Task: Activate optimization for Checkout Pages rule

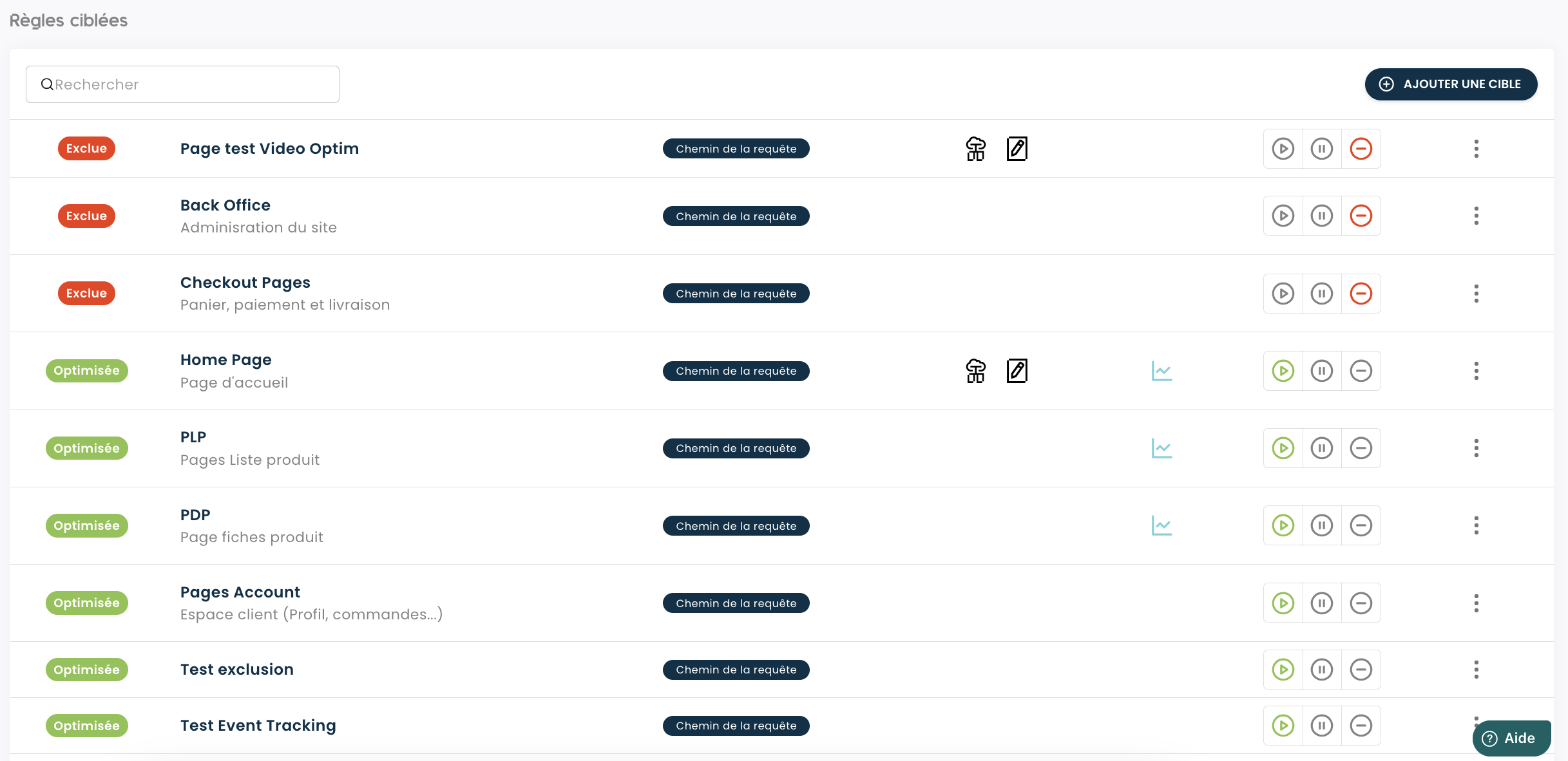Action: point(1283,294)
